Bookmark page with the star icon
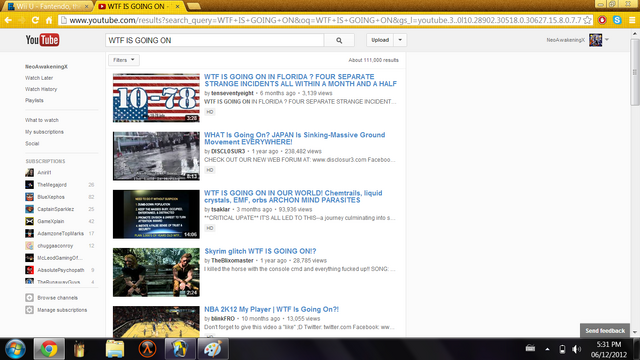Screen dimensions: 640x360 [587, 20]
